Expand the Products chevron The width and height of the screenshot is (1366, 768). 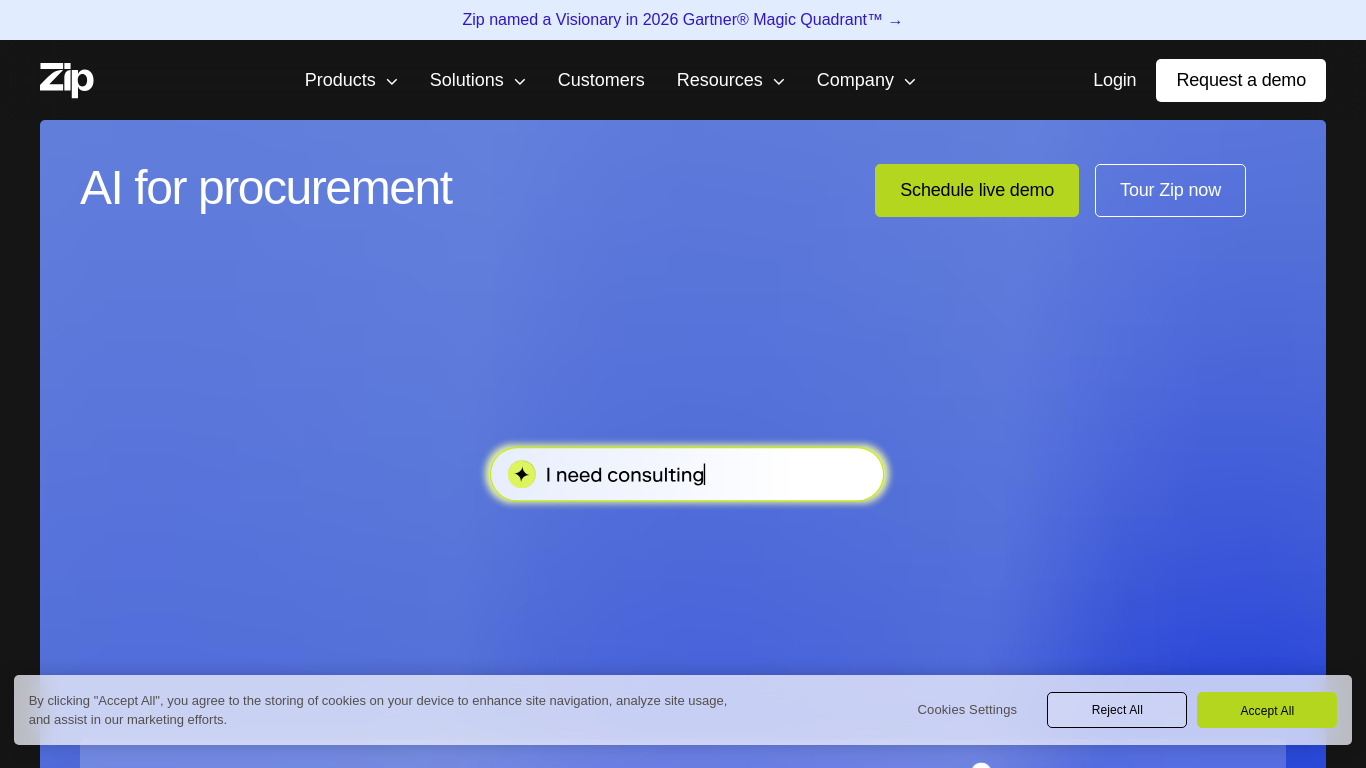tap(392, 81)
